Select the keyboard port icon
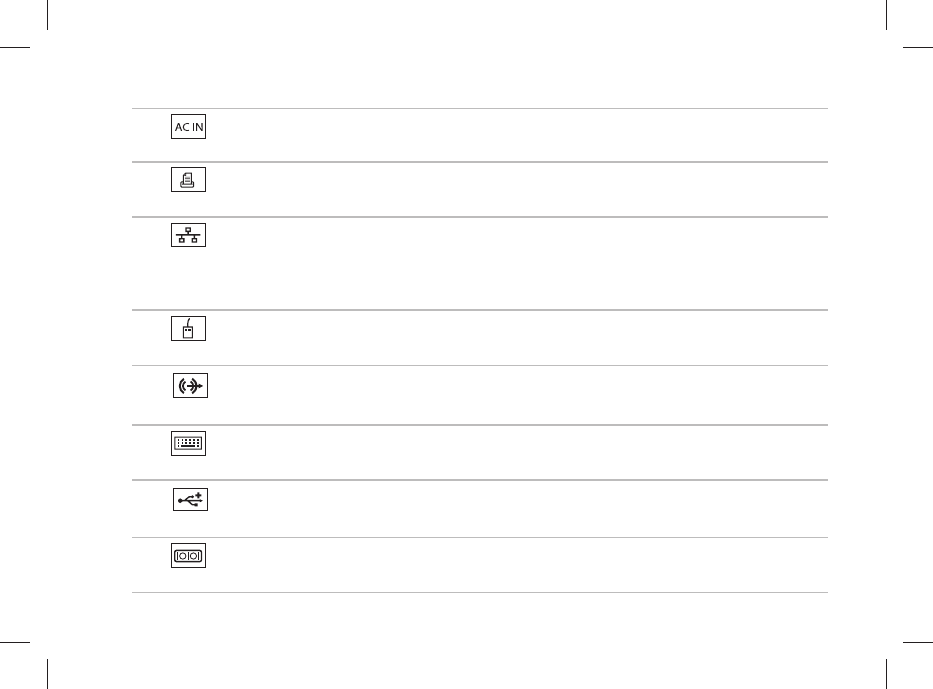 [189, 443]
